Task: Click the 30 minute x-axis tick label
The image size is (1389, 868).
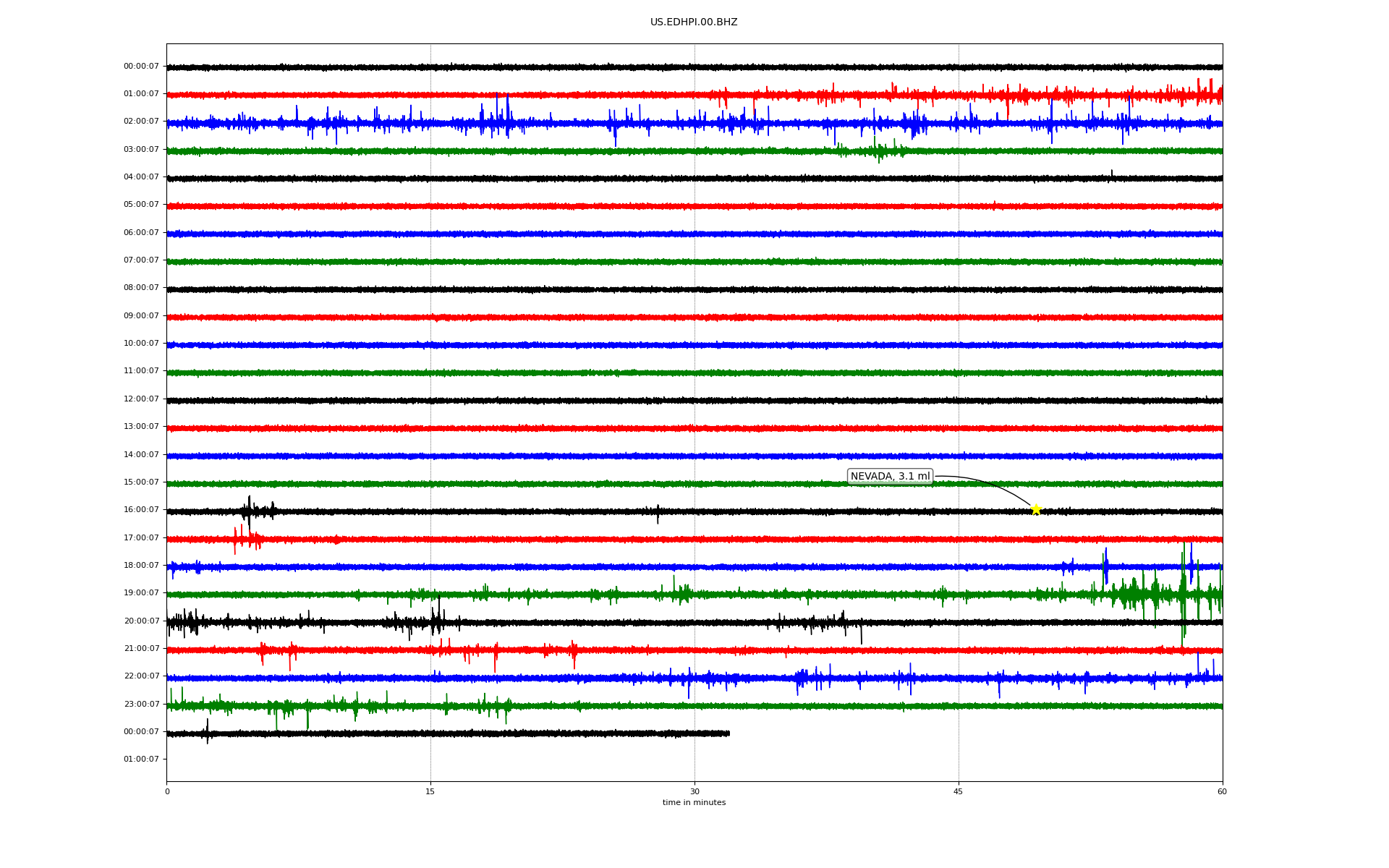Action: (x=694, y=791)
